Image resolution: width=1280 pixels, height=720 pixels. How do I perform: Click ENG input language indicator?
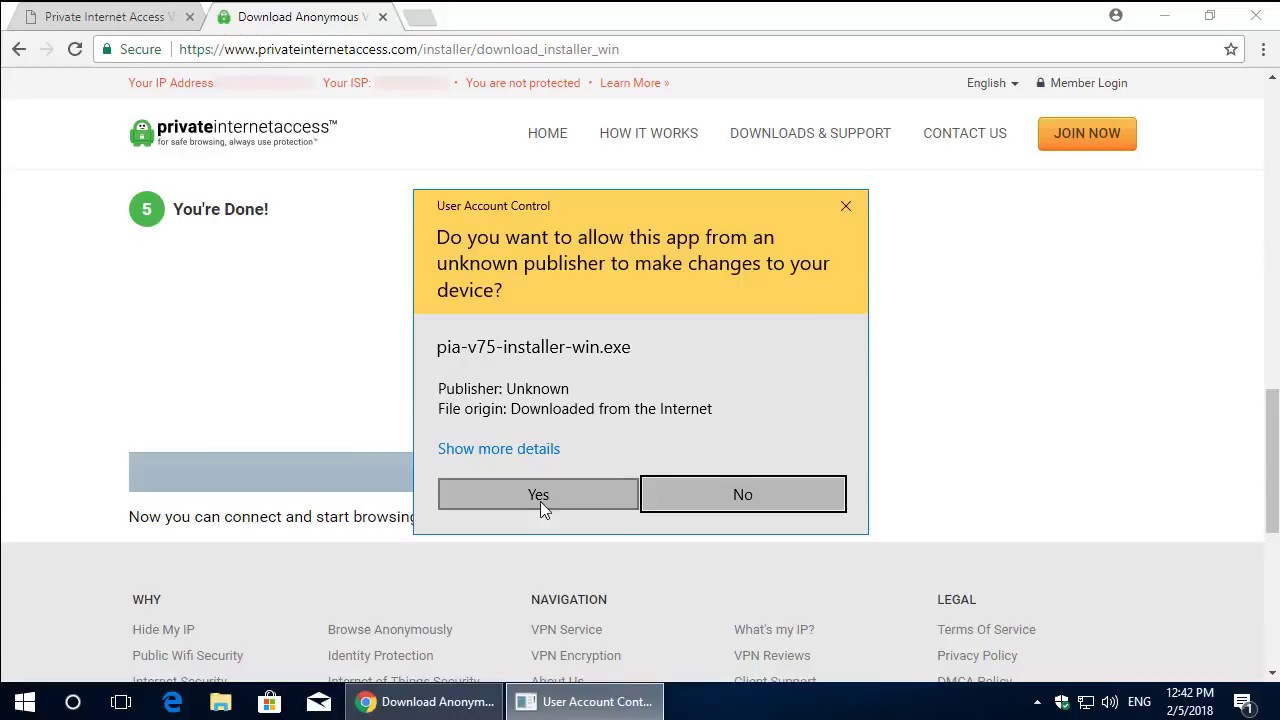click(1139, 702)
